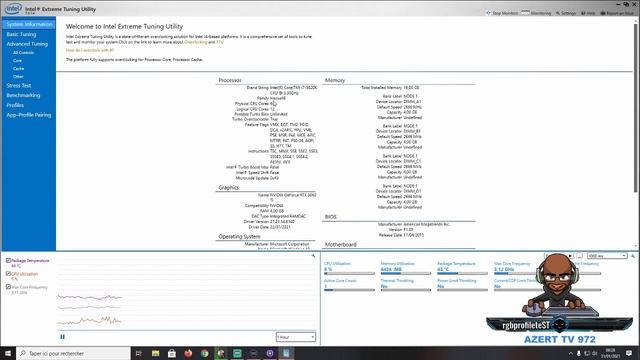This screenshot has width=640, height=360.
Task: Open the Windows Start menu
Action: pyautogui.click(x=8, y=353)
